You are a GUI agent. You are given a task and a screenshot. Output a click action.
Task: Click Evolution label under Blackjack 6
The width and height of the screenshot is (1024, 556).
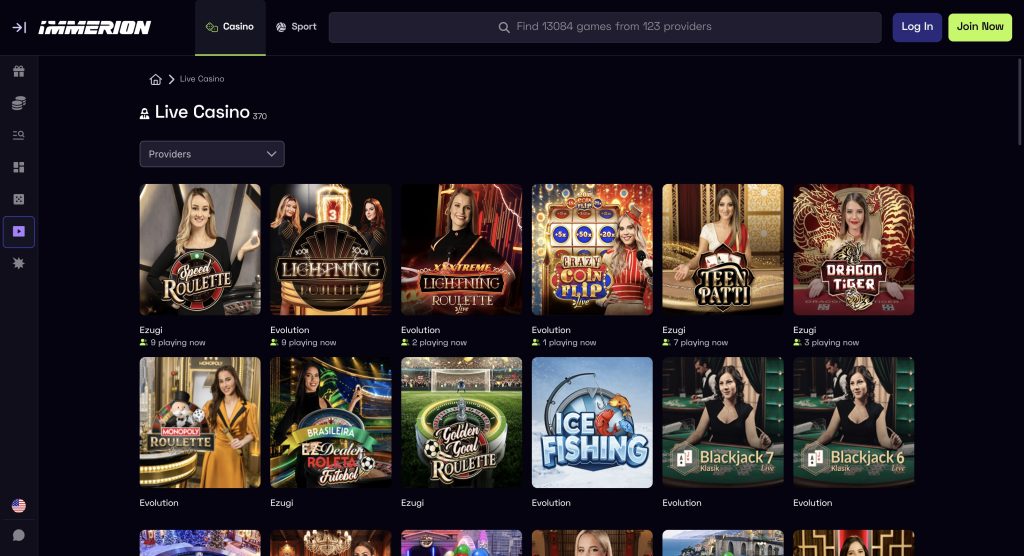pos(812,502)
